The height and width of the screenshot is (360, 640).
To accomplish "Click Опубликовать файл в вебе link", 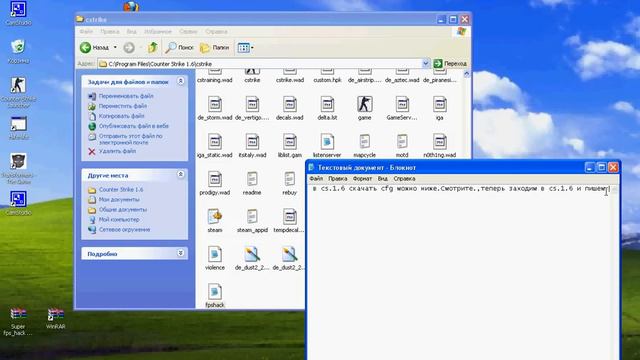I will pos(134,126).
